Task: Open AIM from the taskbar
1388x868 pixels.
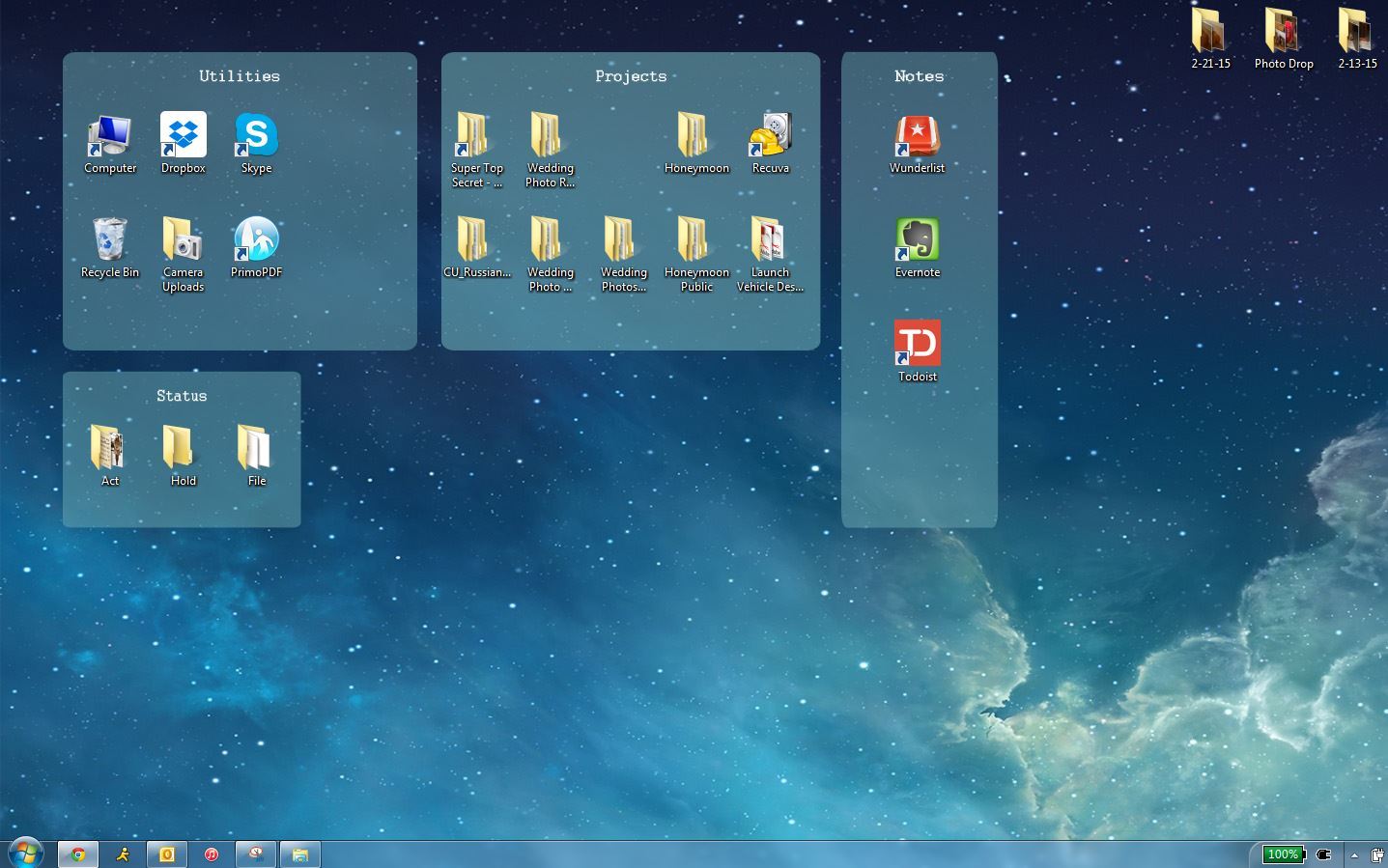Action: pyautogui.click(x=123, y=854)
